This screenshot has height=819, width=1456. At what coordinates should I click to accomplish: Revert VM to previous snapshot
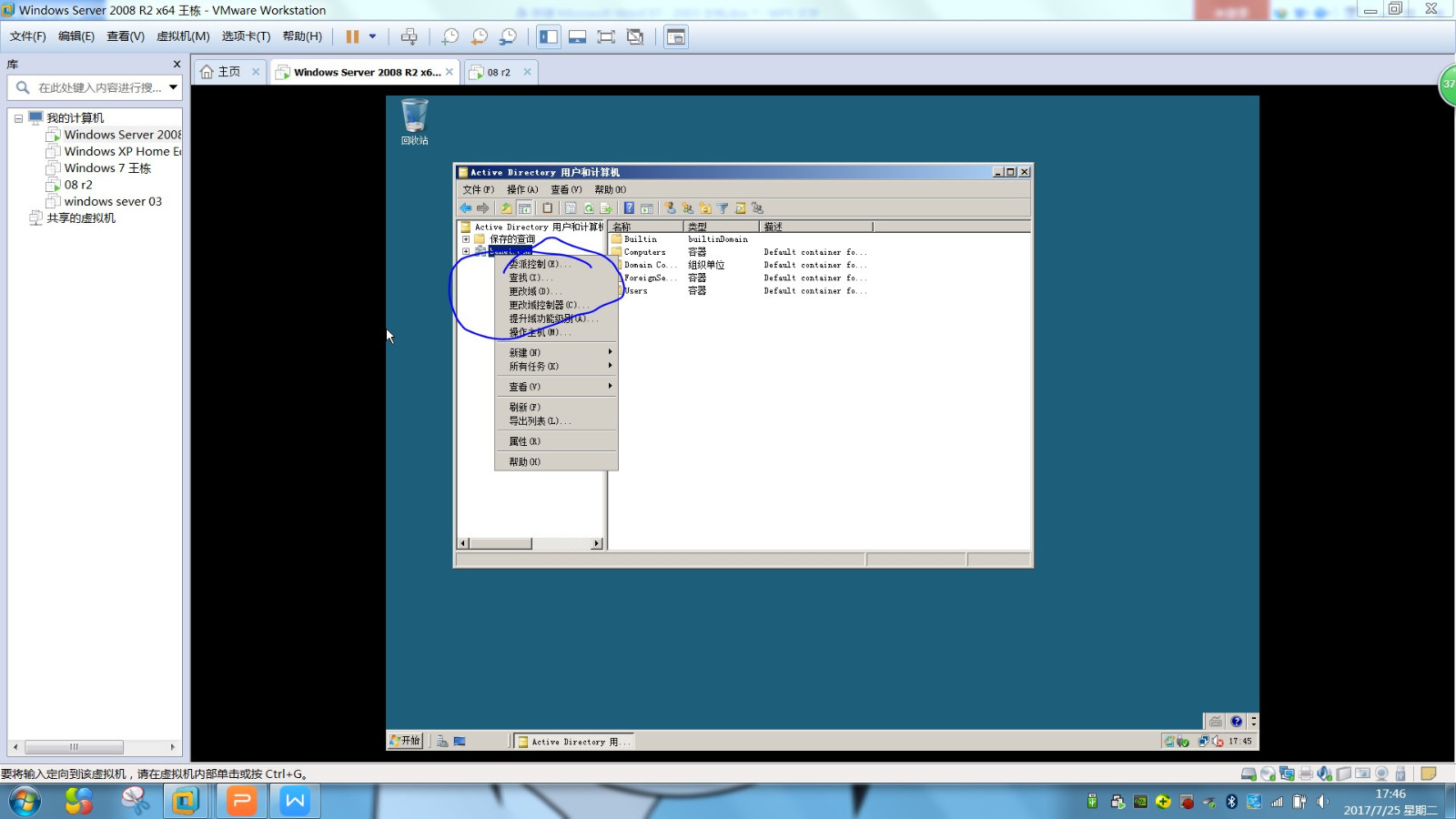pos(480,36)
